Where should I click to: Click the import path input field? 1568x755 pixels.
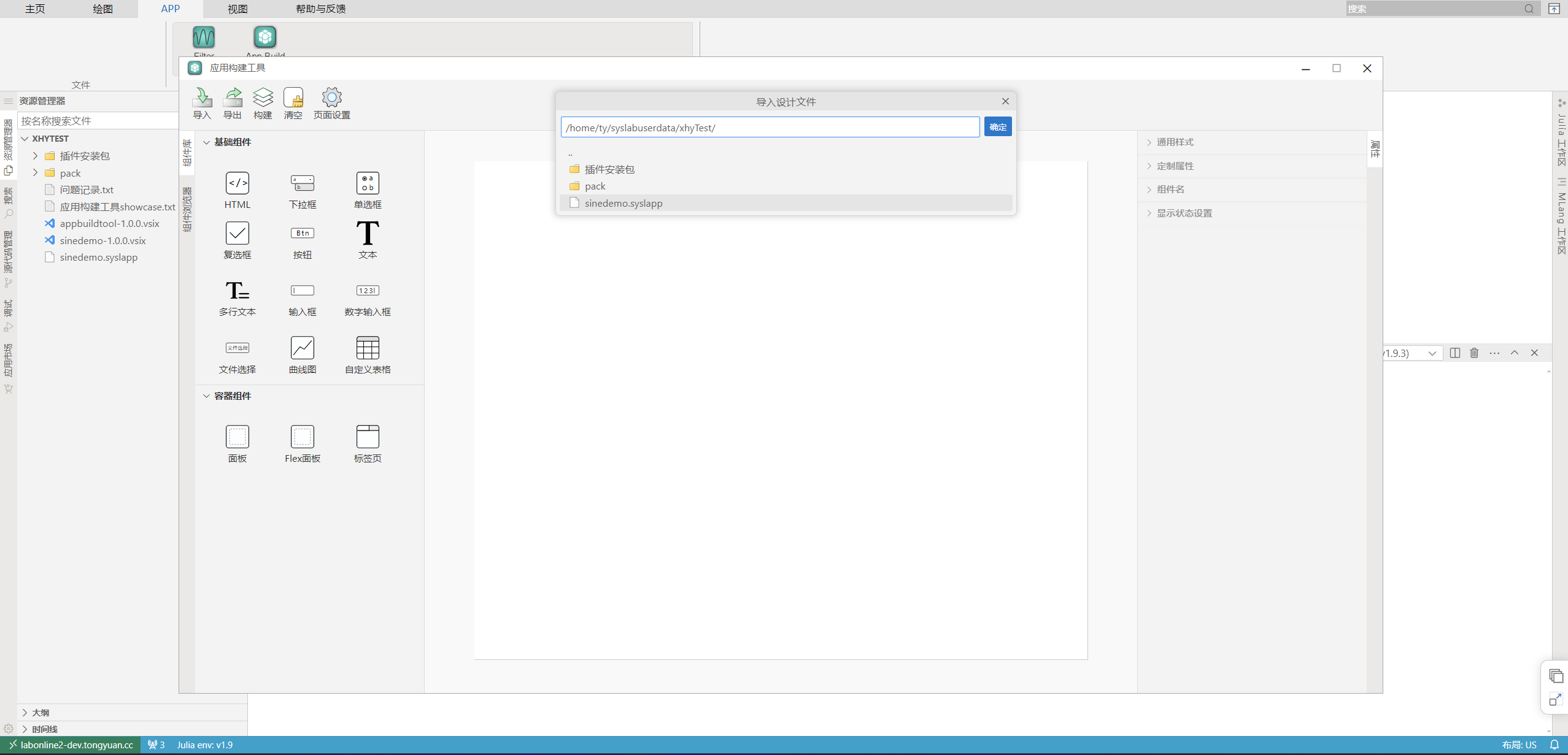(770, 128)
